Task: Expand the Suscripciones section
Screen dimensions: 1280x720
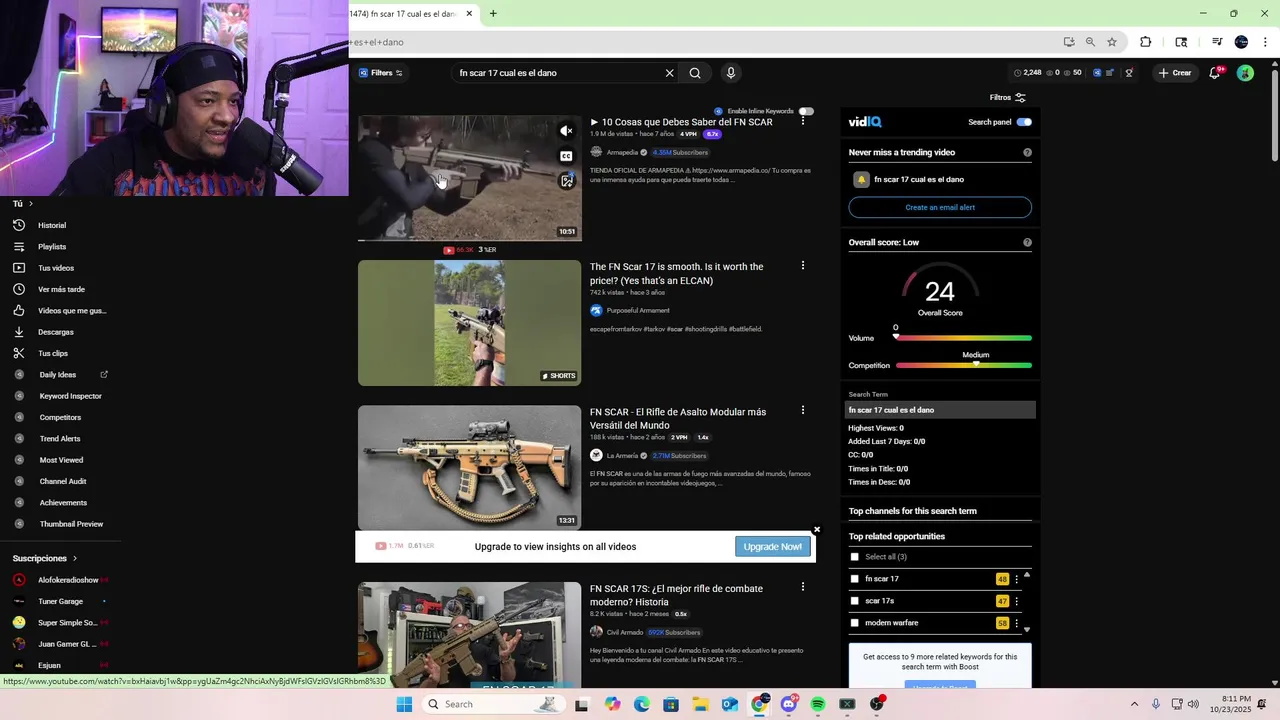Action: [45, 558]
